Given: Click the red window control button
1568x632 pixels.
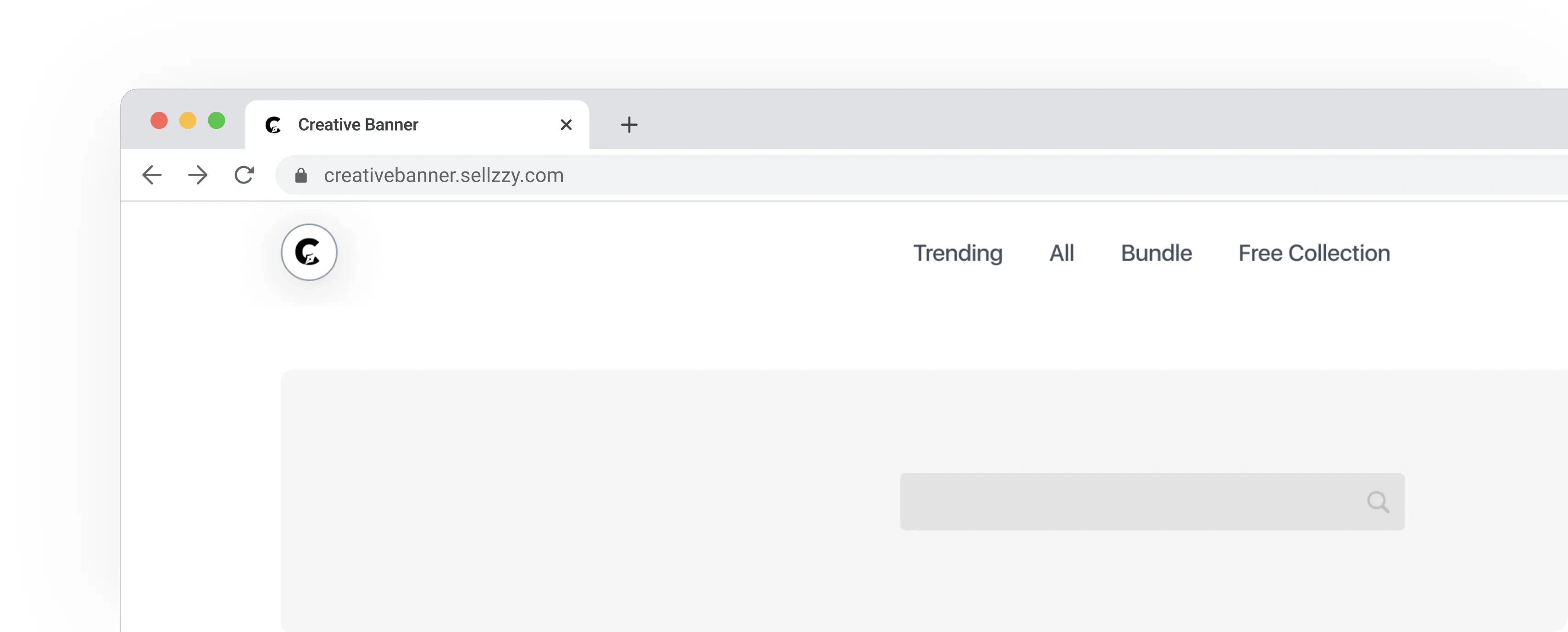Looking at the screenshot, I should click(x=159, y=121).
